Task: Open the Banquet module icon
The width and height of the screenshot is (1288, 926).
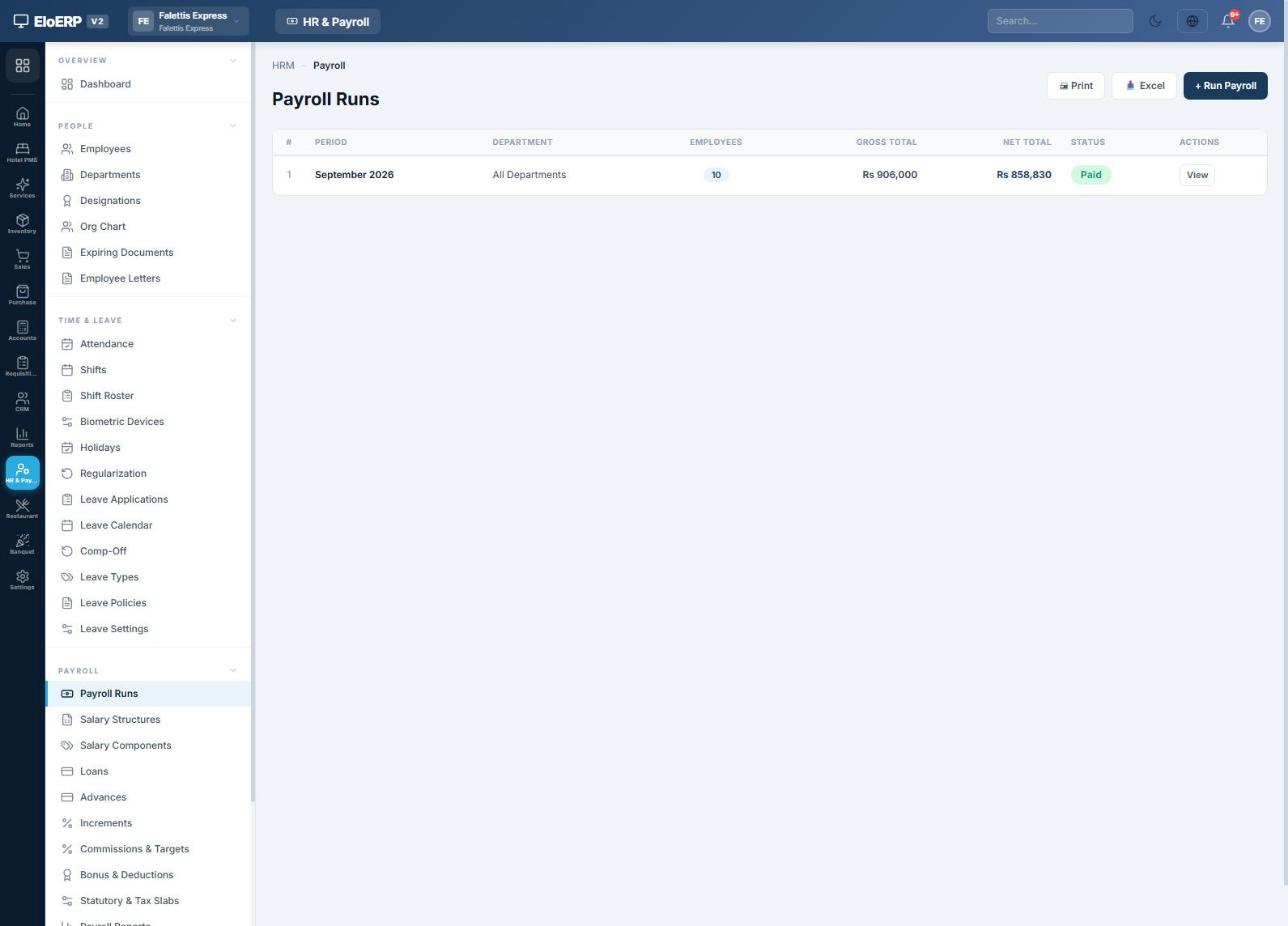Action: [22, 544]
